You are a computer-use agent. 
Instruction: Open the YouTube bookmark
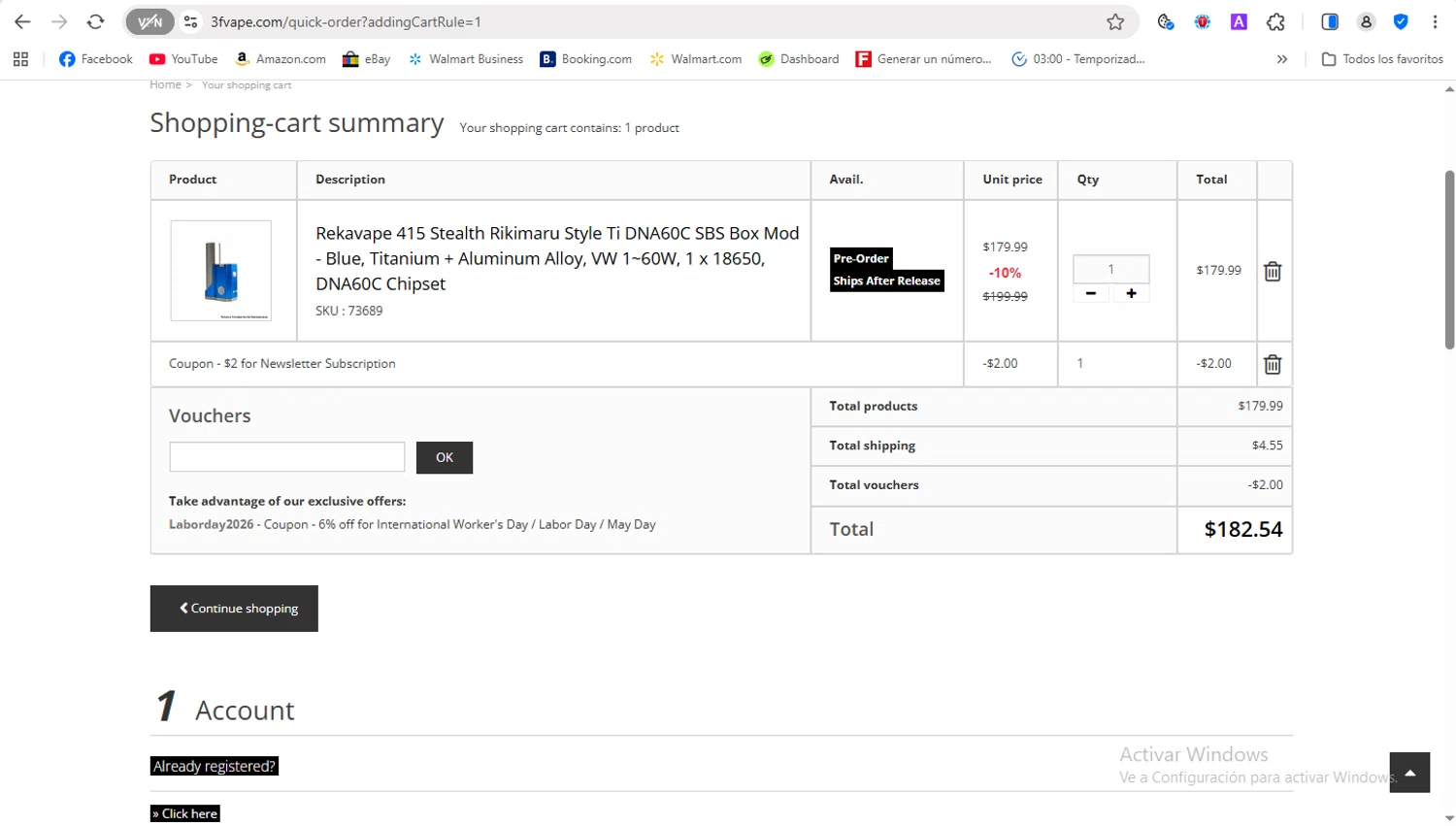pos(183,59)
